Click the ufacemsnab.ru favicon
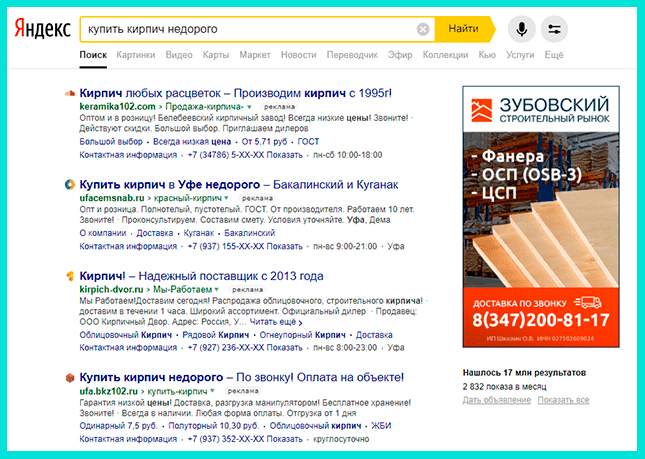This screenshot has width=645, height=459. [70, 185]
